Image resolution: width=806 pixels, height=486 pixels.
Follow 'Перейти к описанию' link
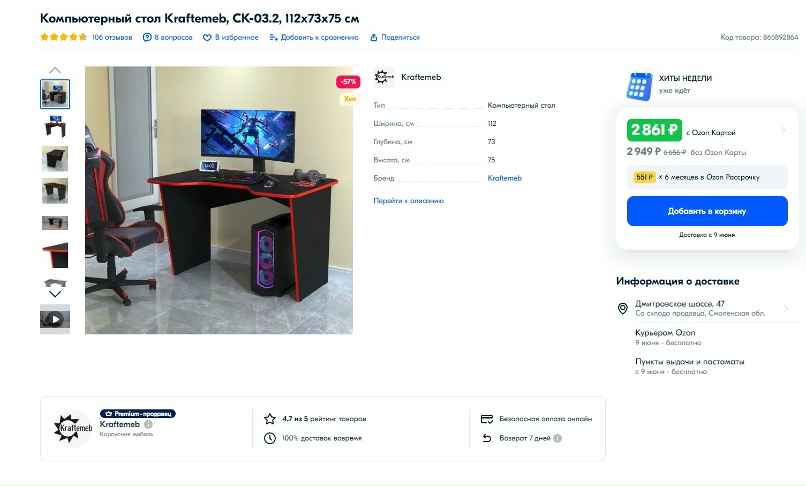(408, 201)
